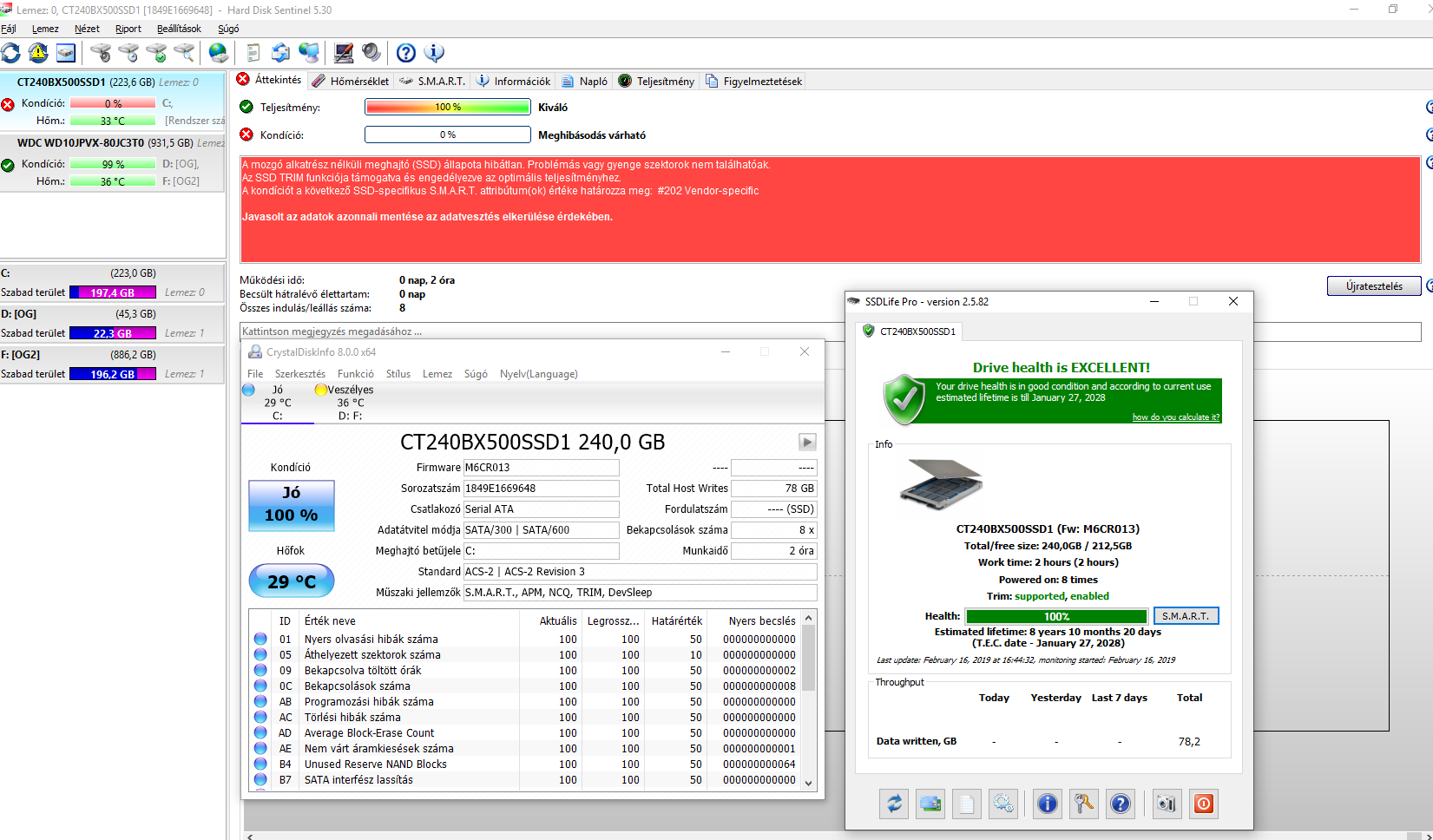1433x840 pixels.
Task: Click the send report email icon
Action: point(281,53)
